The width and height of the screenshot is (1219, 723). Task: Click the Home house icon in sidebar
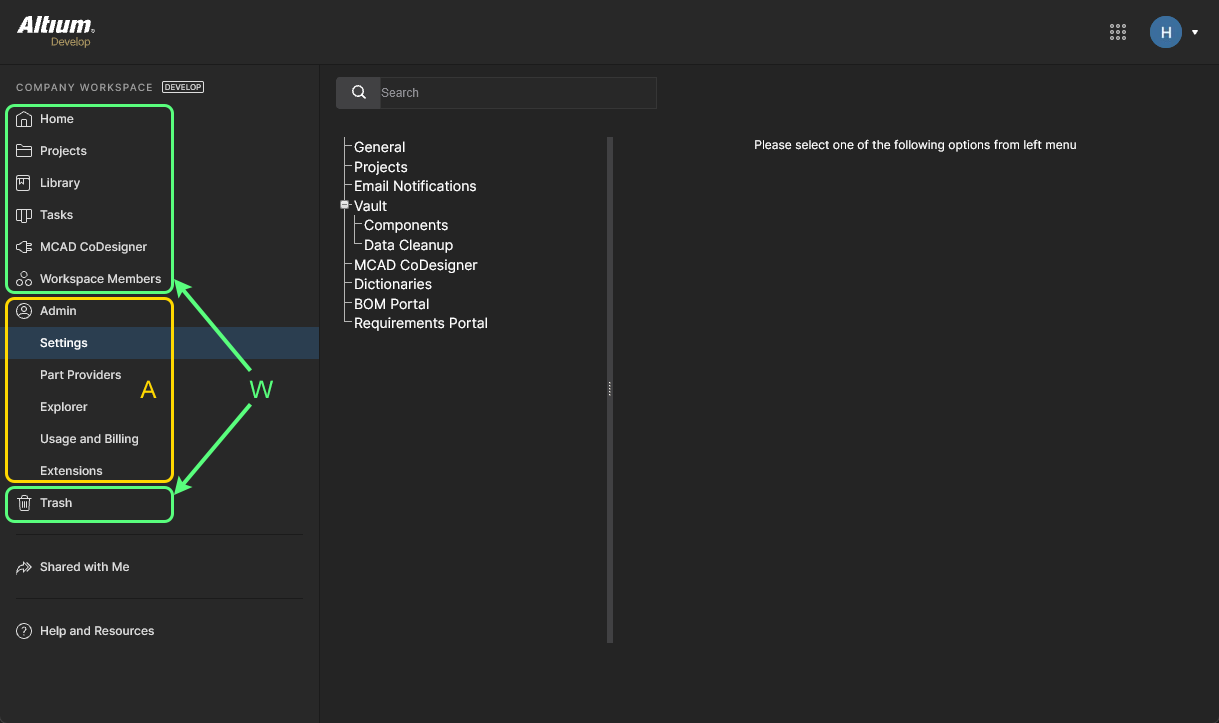tap(24, 119)
